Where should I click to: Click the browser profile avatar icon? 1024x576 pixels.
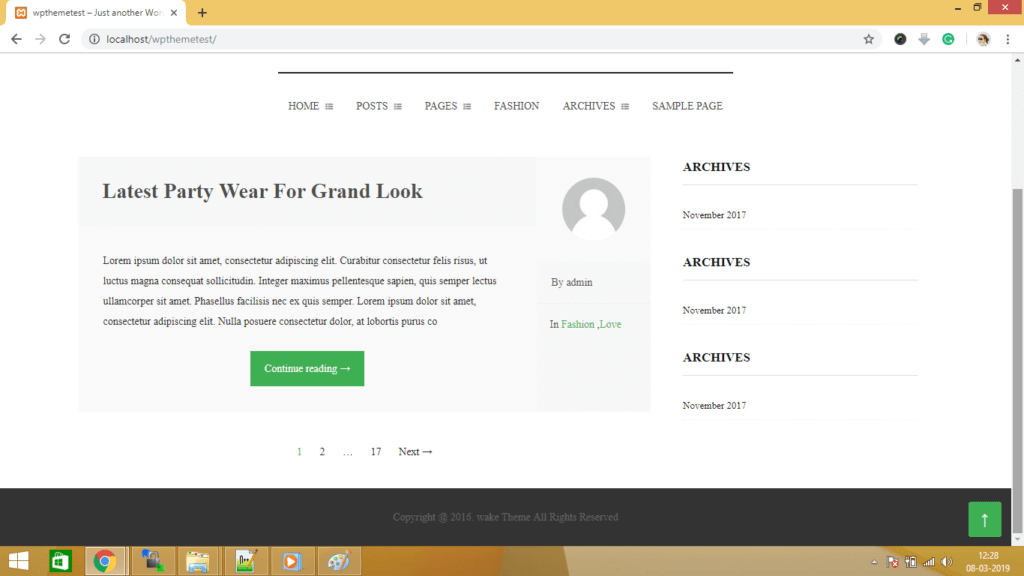point(981,38)
